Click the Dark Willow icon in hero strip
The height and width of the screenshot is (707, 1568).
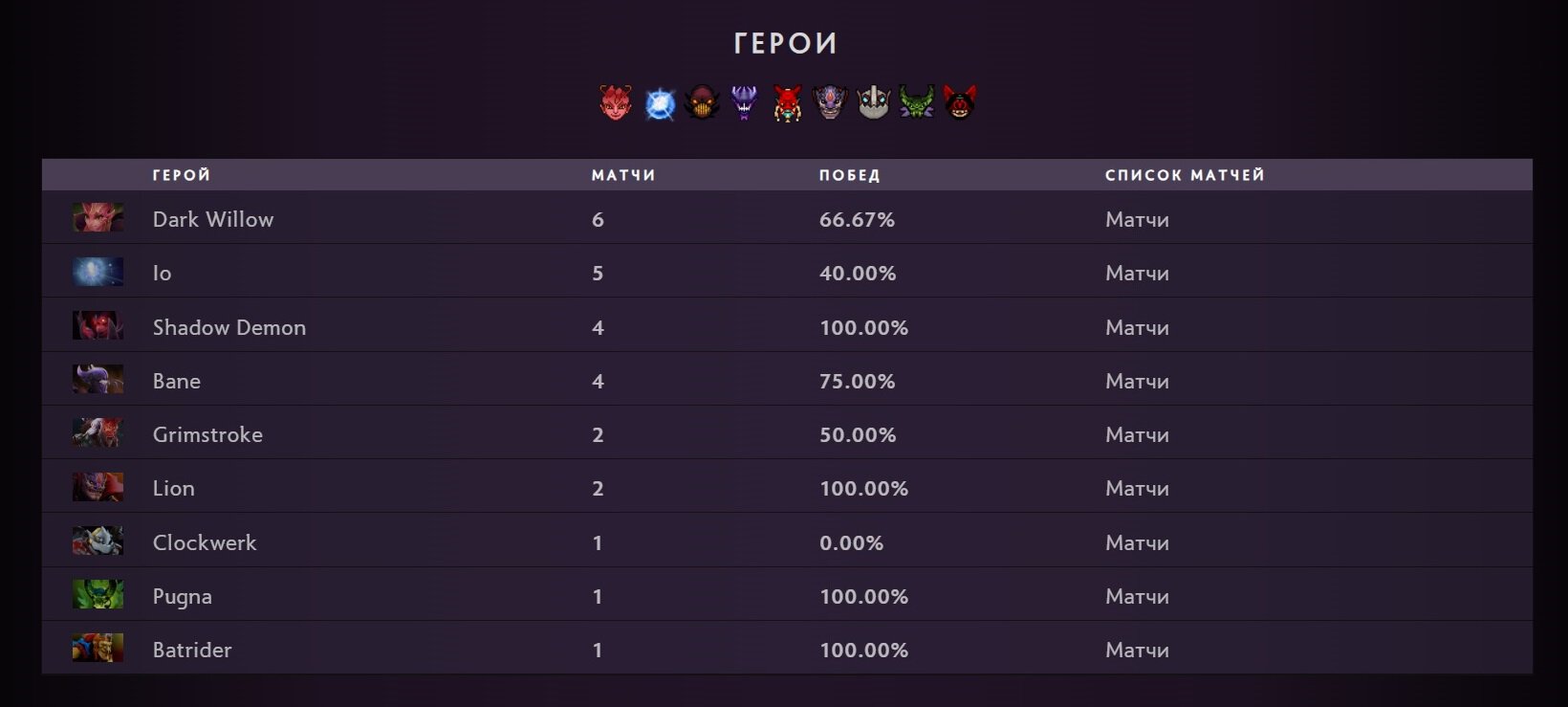tap(616, 102)
